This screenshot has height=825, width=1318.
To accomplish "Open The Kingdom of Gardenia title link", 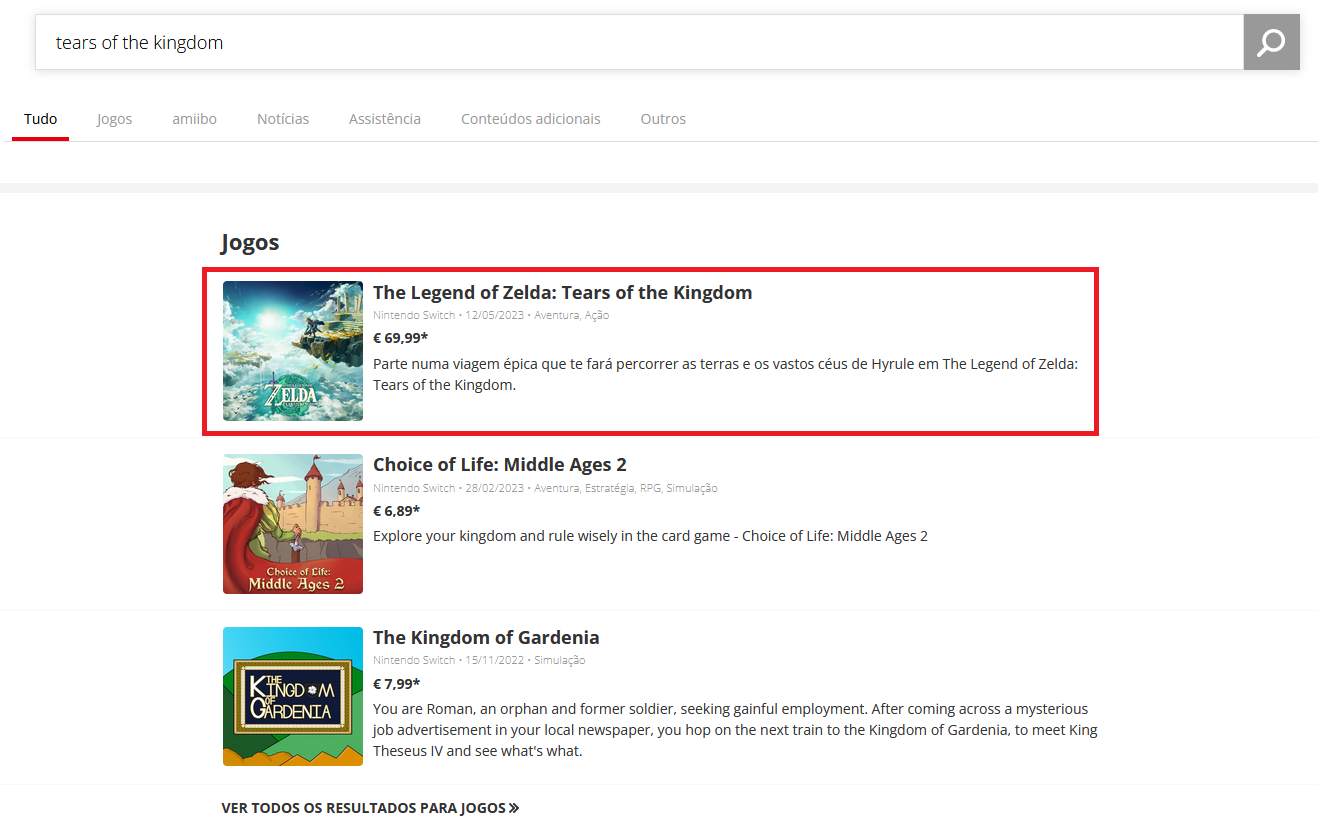I will [486, 638].
